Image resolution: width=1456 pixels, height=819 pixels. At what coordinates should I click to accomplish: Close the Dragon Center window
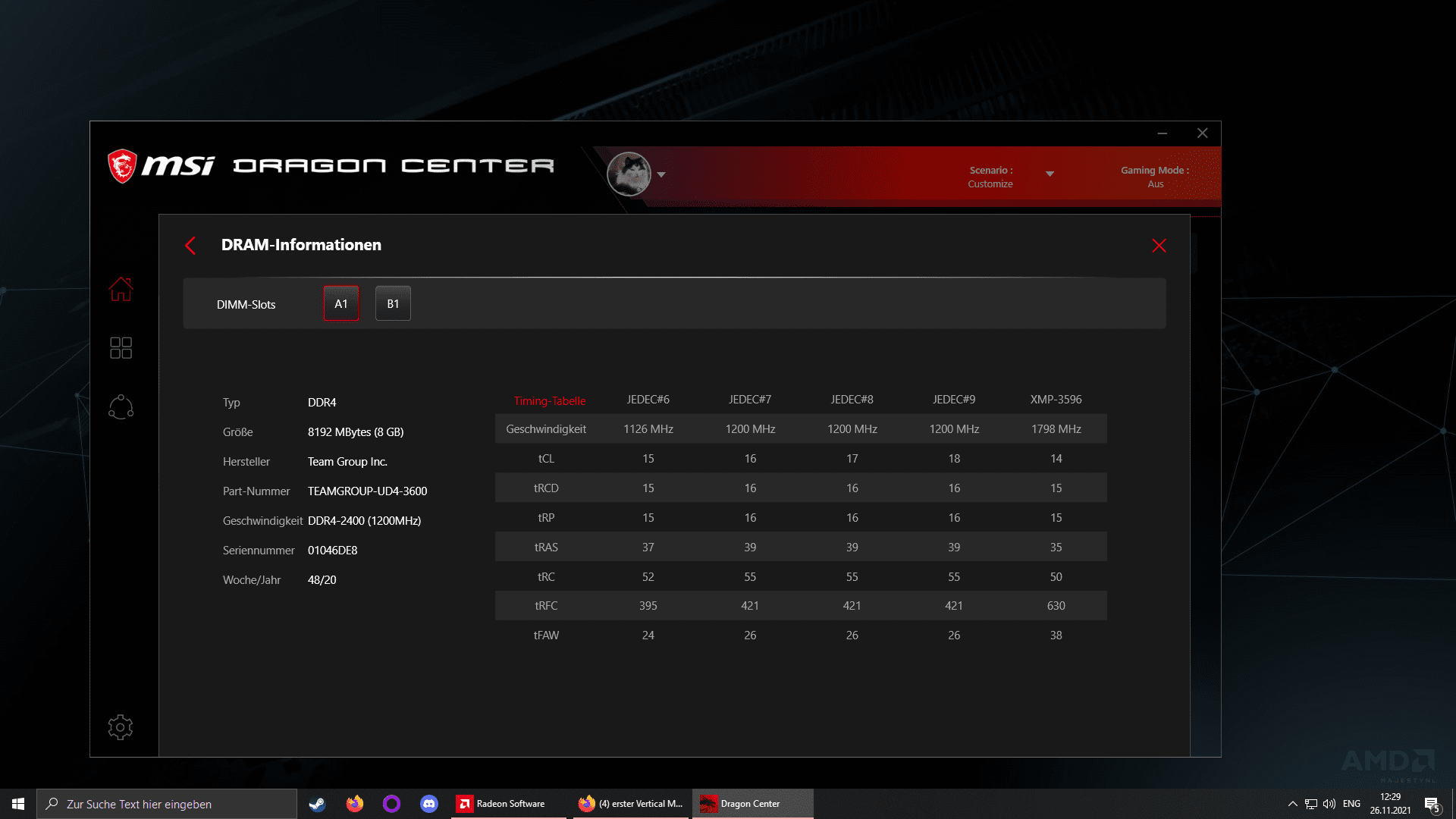1202,133
